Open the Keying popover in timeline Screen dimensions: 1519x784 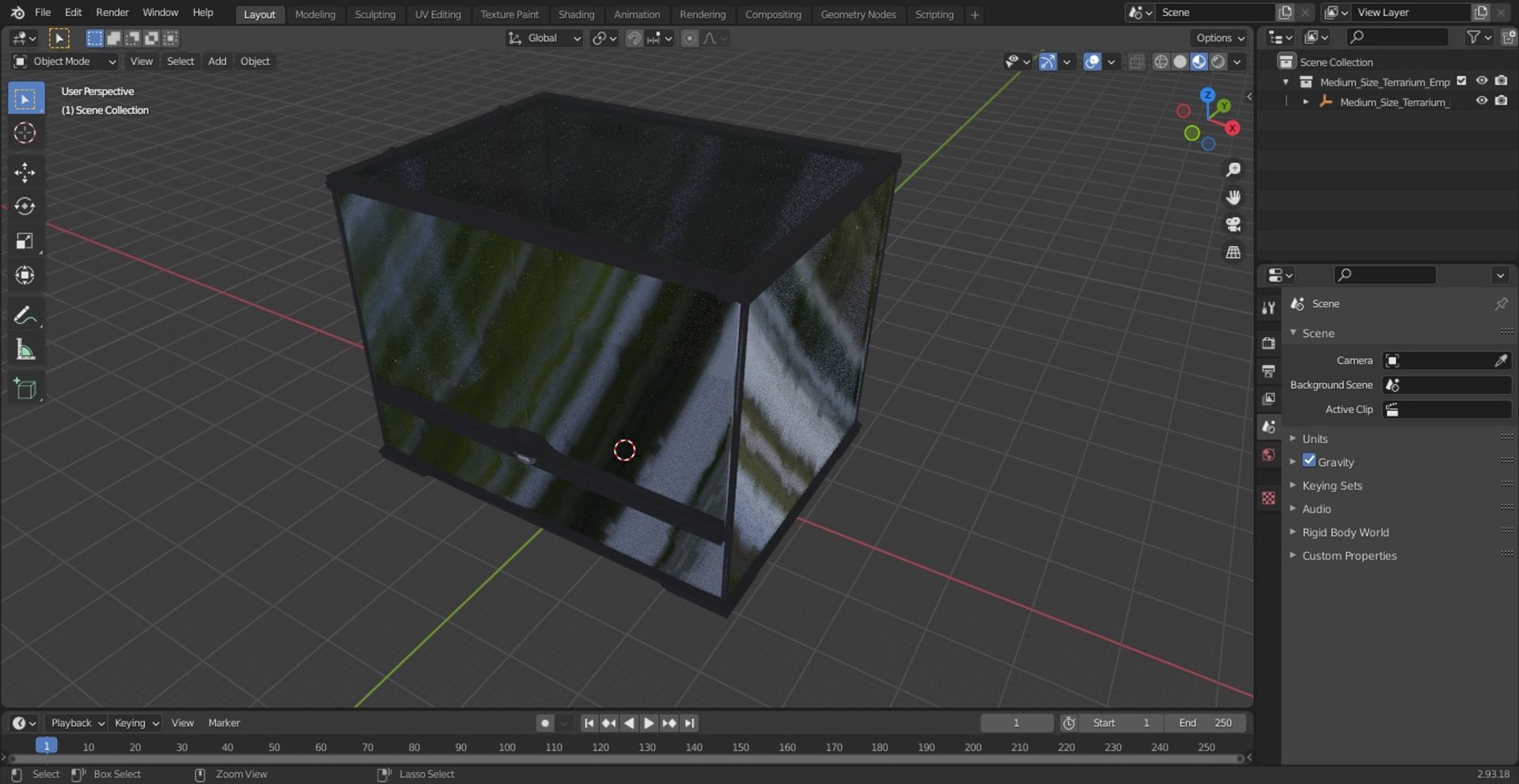pos(135,723)
